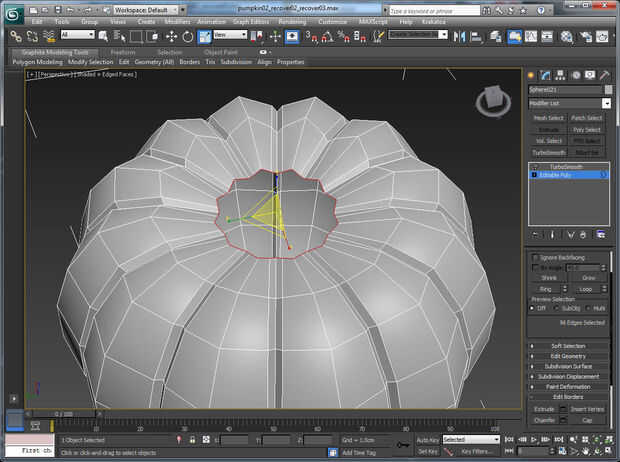Open the Modify command panel tab
The height and width of the screenshot is (462, 620).
pyautogui.click(x=544, y=75)
